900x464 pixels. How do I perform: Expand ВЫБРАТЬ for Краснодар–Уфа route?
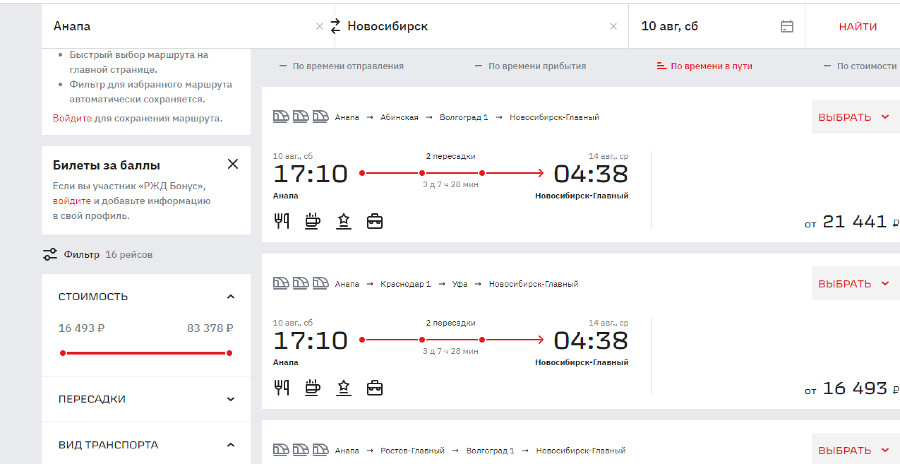tap(854, 284)
